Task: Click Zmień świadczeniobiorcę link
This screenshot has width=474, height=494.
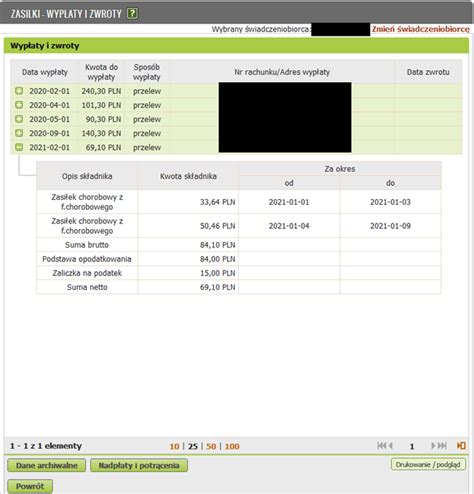Action: pos(421,29)
